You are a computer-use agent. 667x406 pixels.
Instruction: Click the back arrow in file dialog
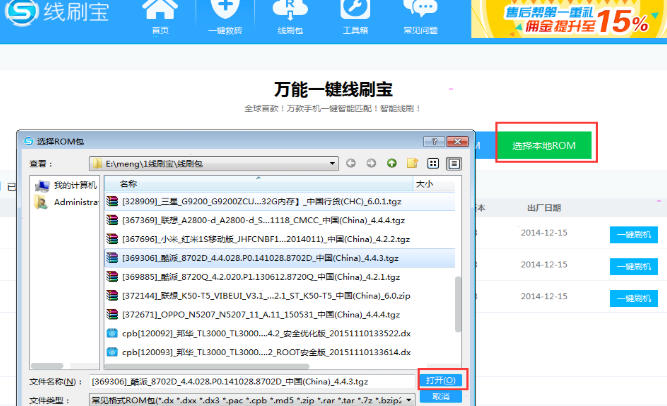click(x=351, y=163)
